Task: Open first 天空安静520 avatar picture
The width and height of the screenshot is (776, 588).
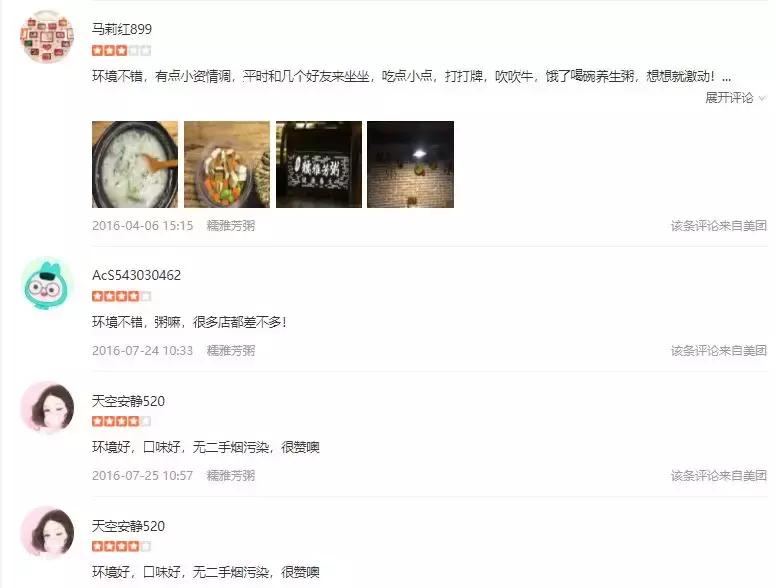Action: [47, 408]
